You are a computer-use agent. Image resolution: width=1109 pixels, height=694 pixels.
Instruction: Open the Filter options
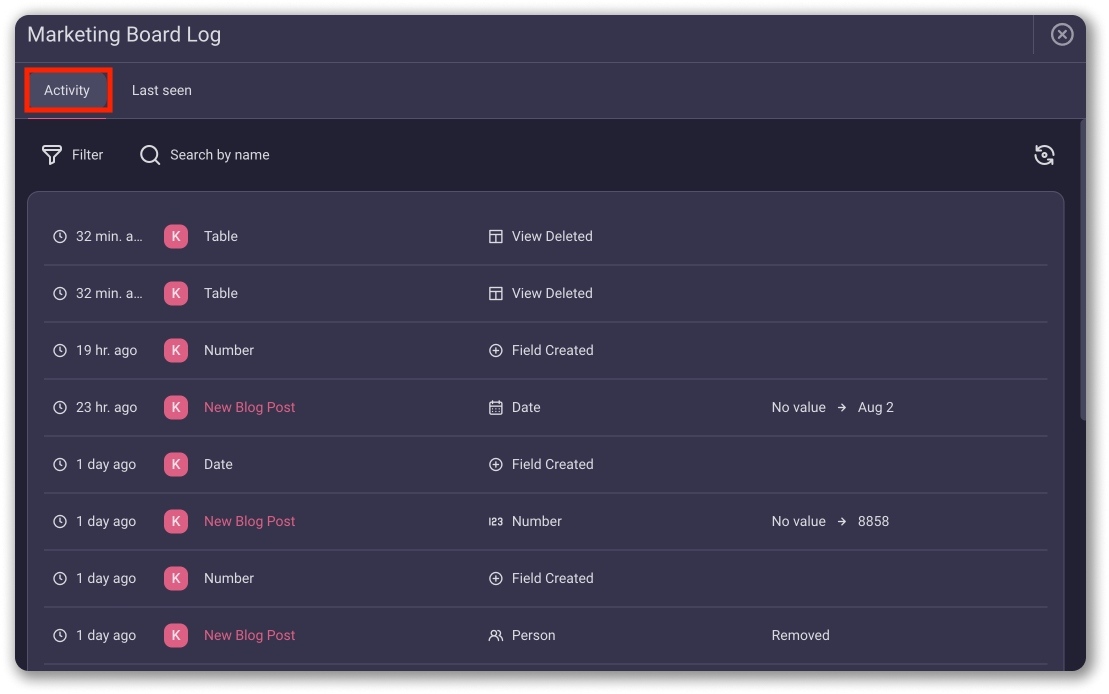tap(72, 155)
